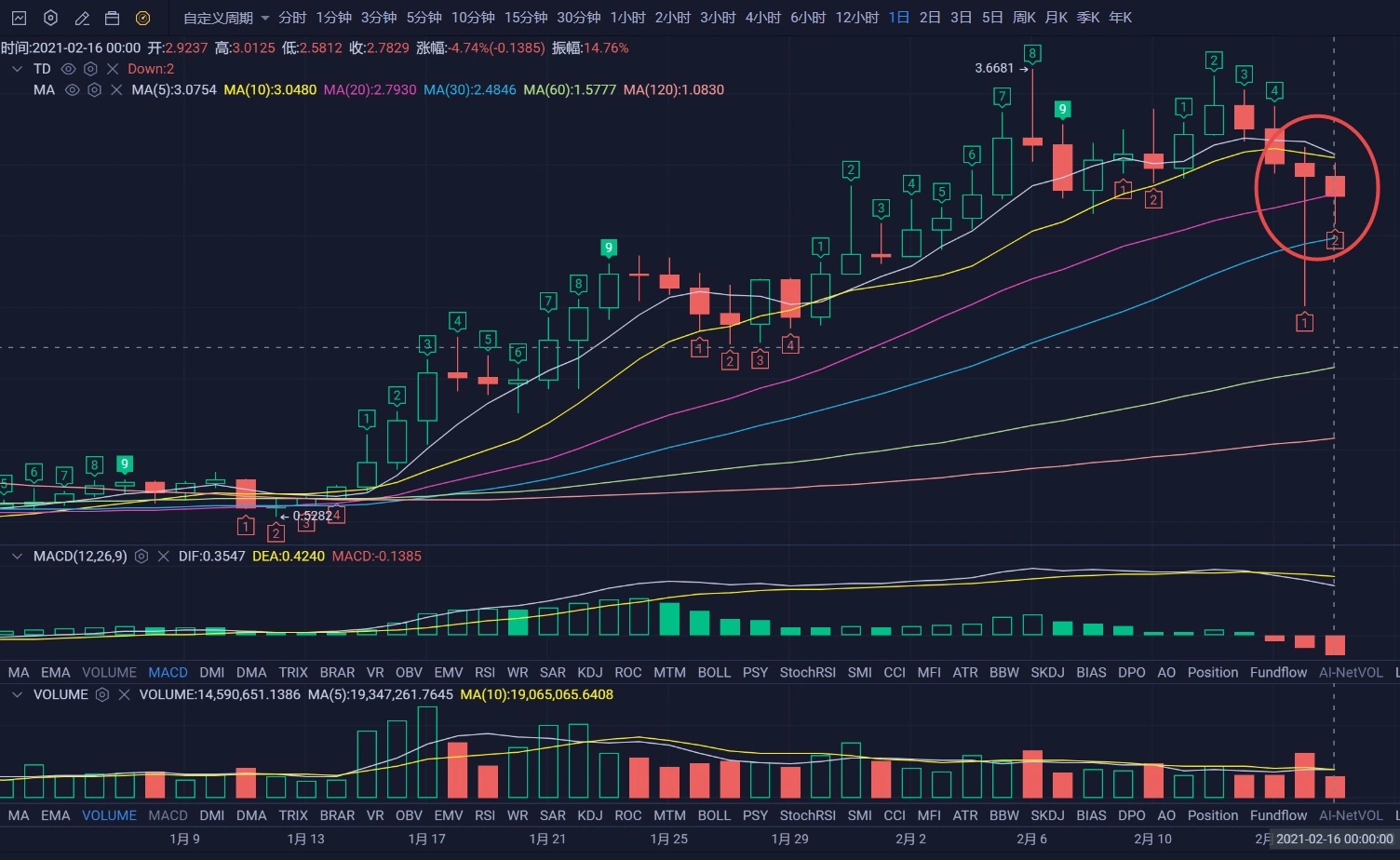This screenshot has width=1400, height=860.
Task: Switch to 15分钟 timeframe
Action: [526, 18]
